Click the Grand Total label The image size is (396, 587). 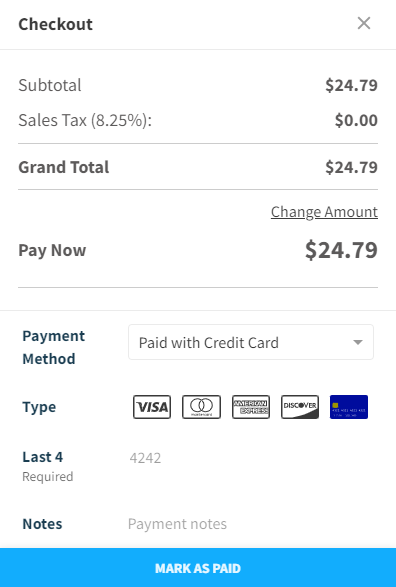[x=64, y=167]
